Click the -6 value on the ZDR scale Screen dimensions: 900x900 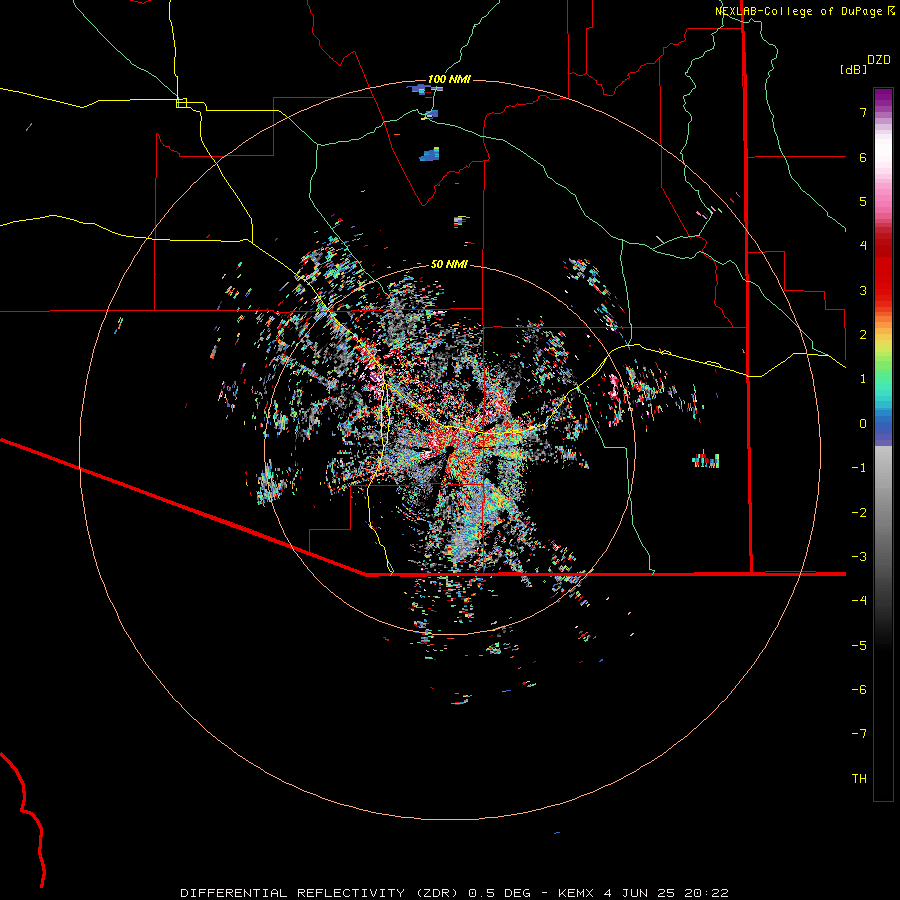[x=859, y=689]
